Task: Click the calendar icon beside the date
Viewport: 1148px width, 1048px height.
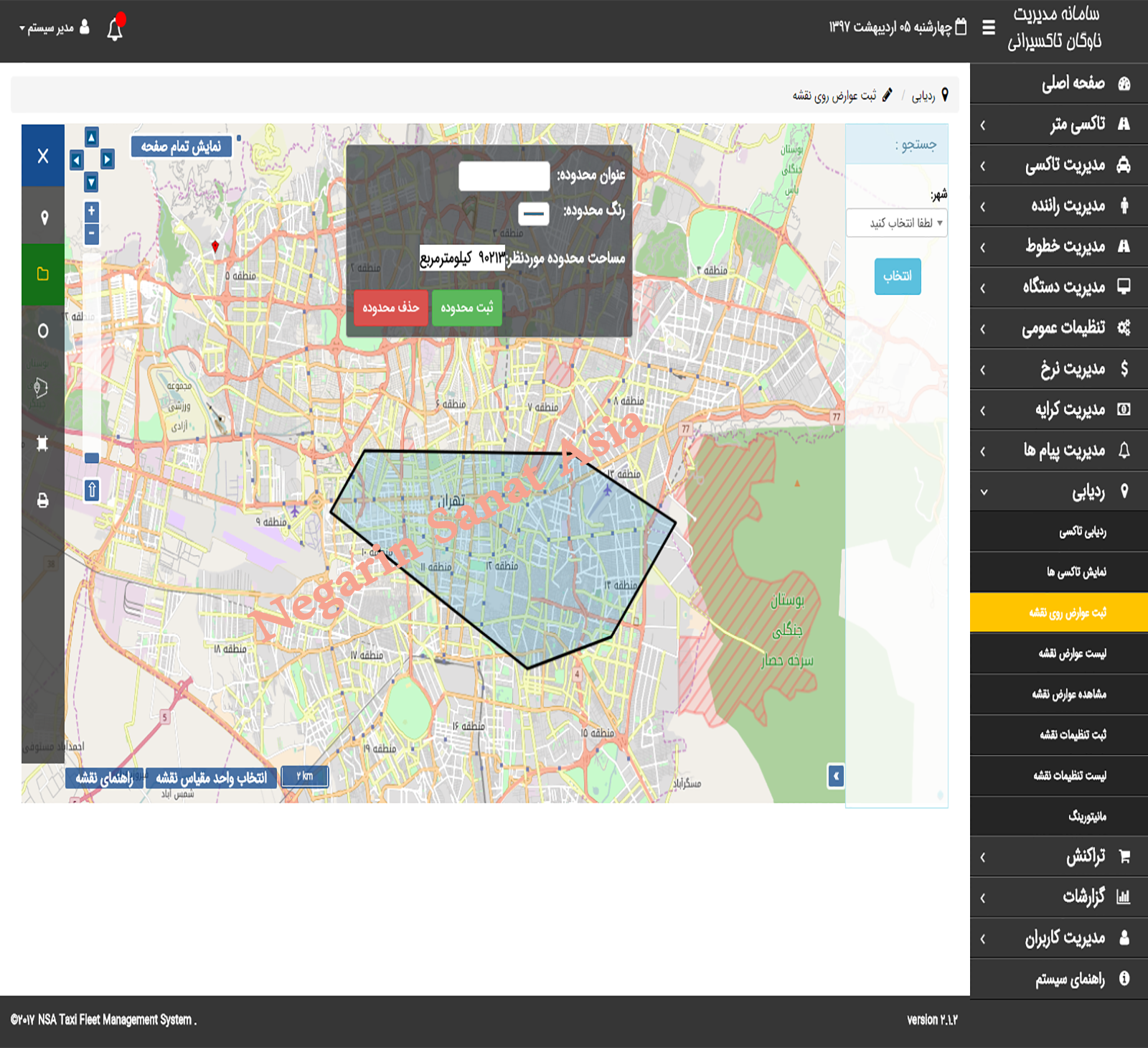Action: [961, 27]
